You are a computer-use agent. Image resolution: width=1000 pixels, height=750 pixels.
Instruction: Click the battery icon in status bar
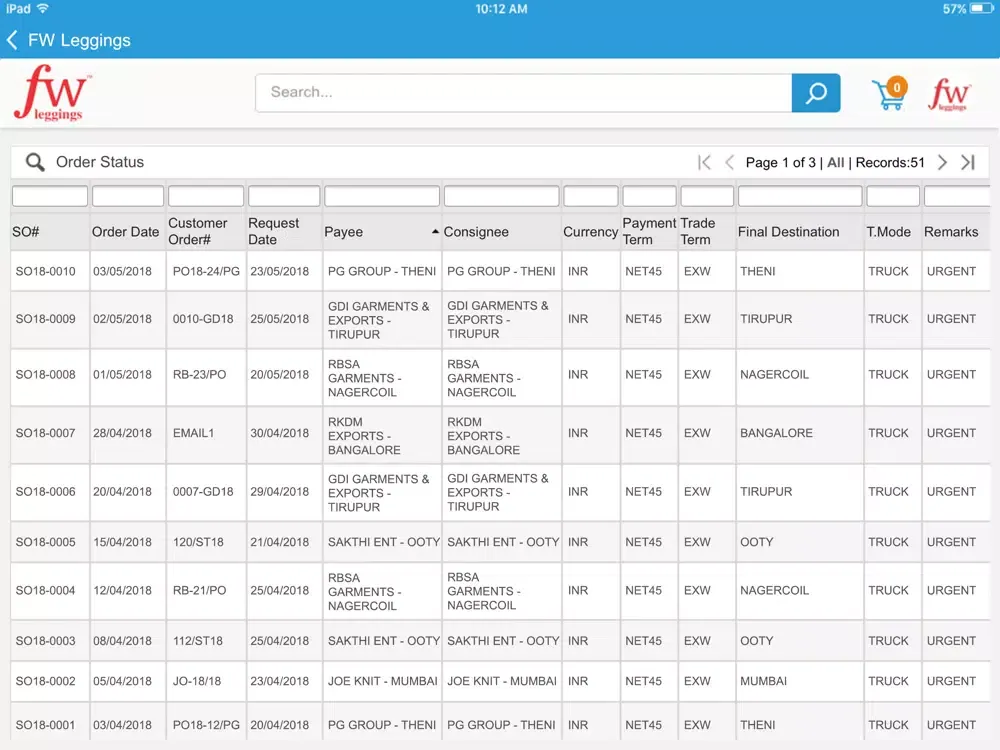(x=981, y=9)
